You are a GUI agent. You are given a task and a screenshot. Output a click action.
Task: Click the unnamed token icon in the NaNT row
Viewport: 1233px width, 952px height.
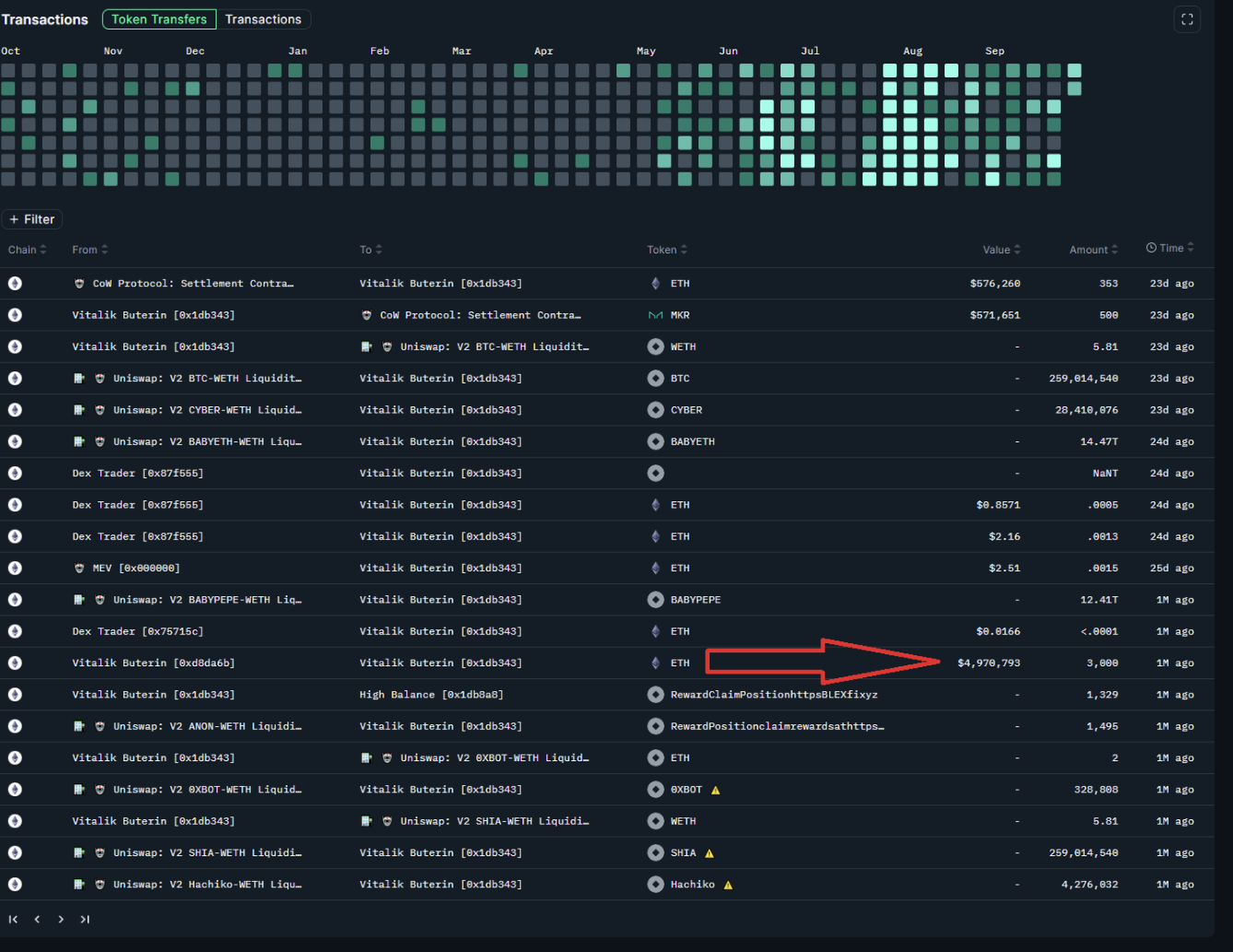(655, 473)
